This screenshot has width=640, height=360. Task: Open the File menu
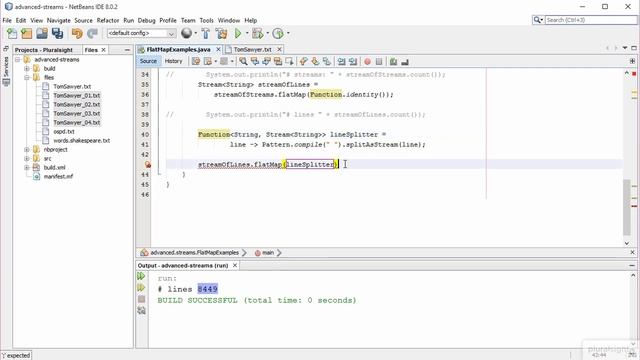7,20
